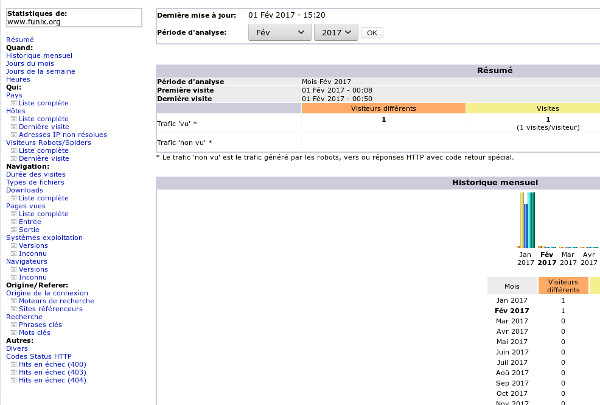Click the icon before Moteurs de recherche
The width and height of the screenshot is (600, 405).
(x=14, y=300)
